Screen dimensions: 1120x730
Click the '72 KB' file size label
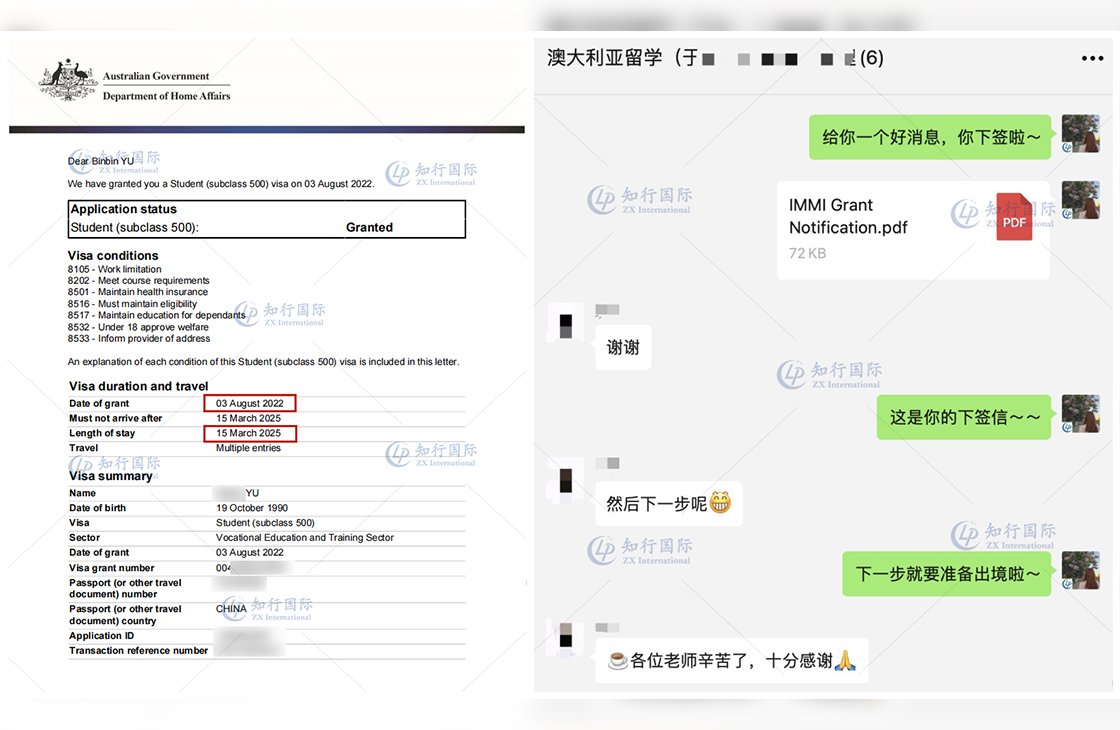pos(807,253)
